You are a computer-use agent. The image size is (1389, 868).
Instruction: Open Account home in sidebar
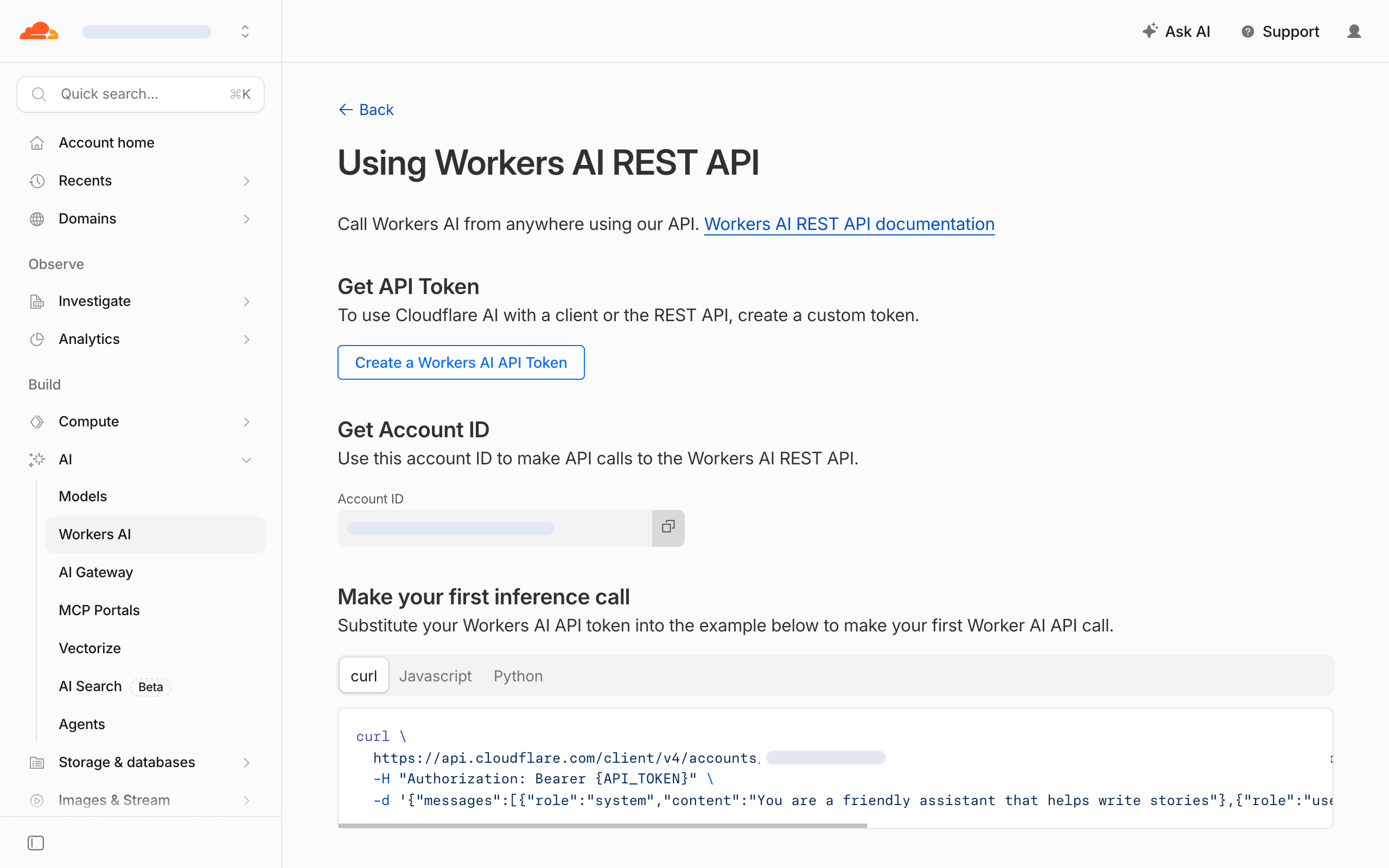coord(141,143)
